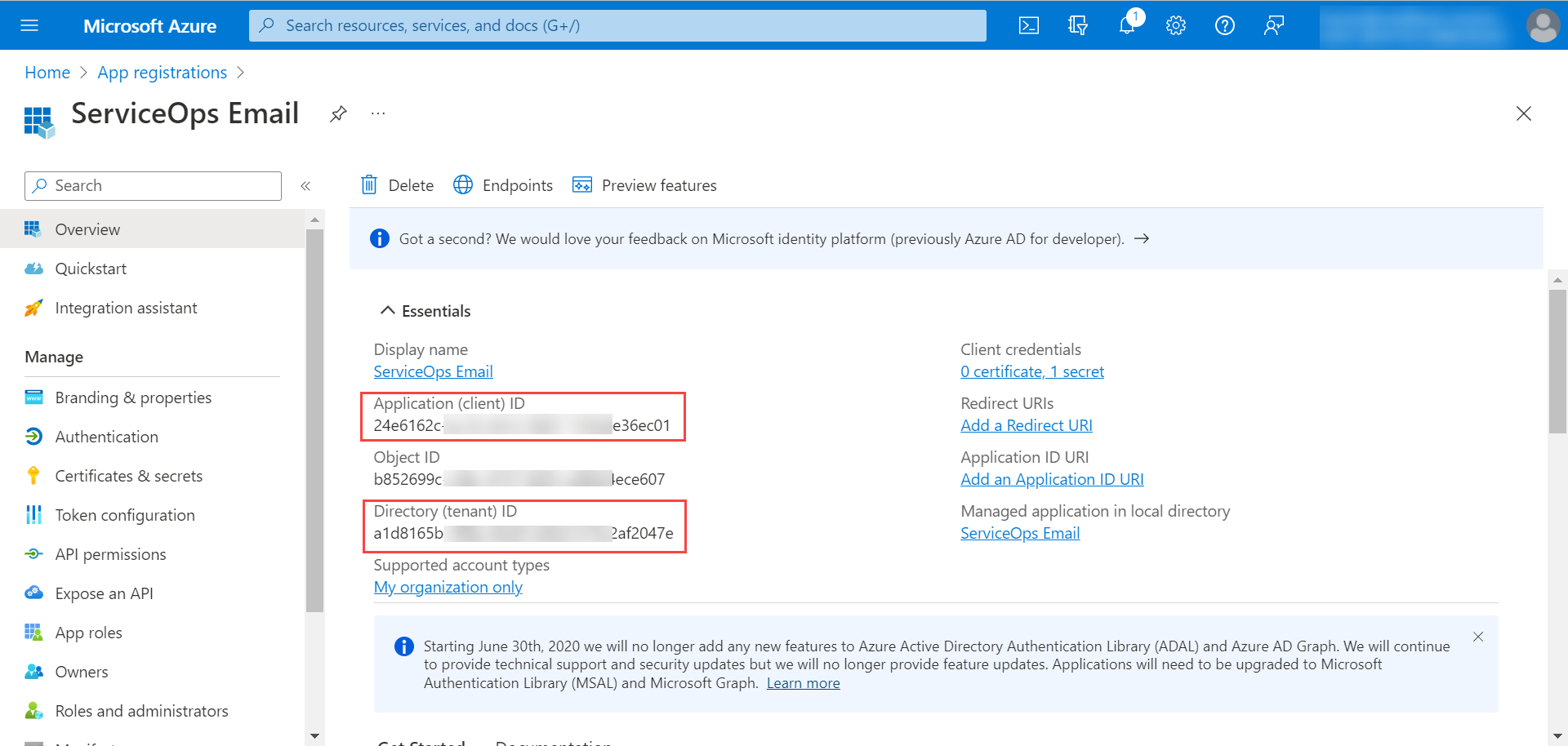The height and width of the screenshot is (746, 1568).
Task: Open the user account avatar menu
Action: pyautogui.click(x=1543, y=25)
